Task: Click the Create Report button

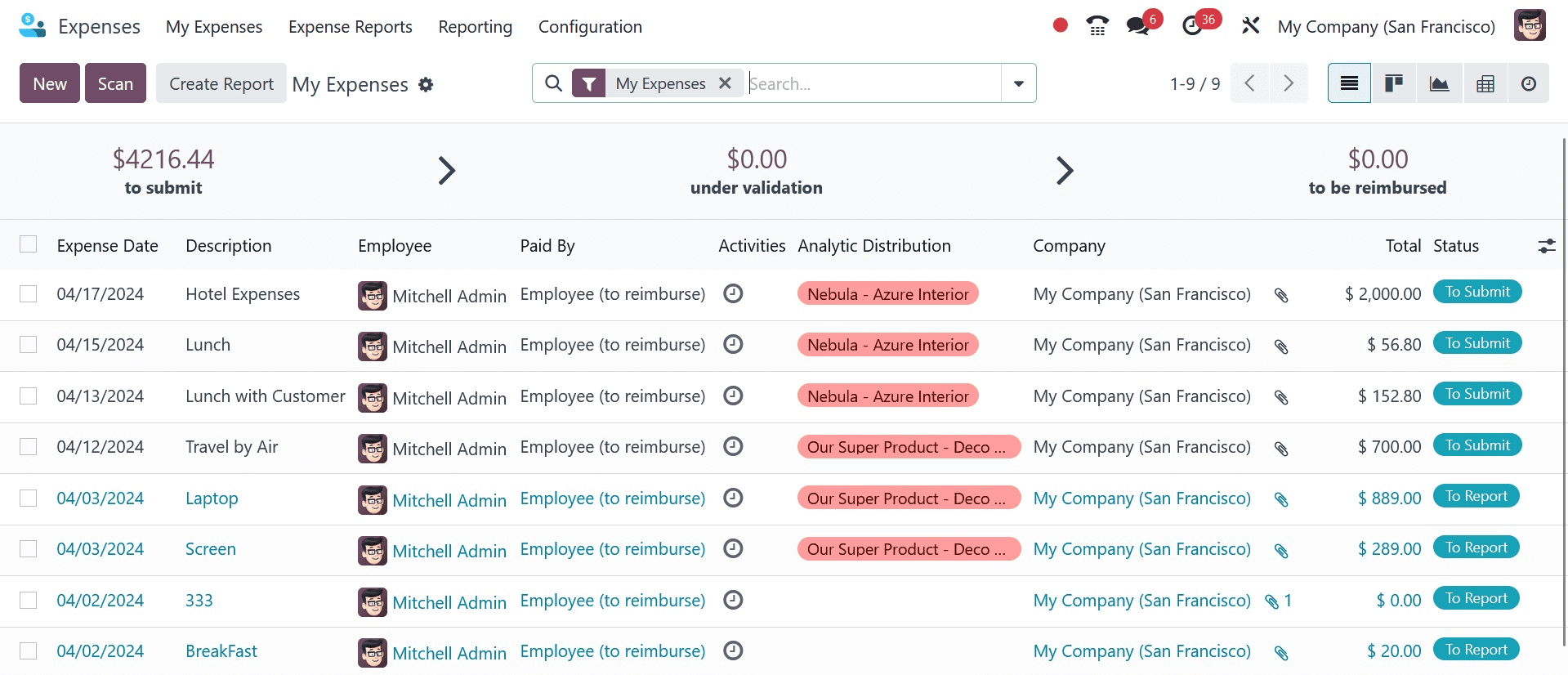Action: [221, 83]
